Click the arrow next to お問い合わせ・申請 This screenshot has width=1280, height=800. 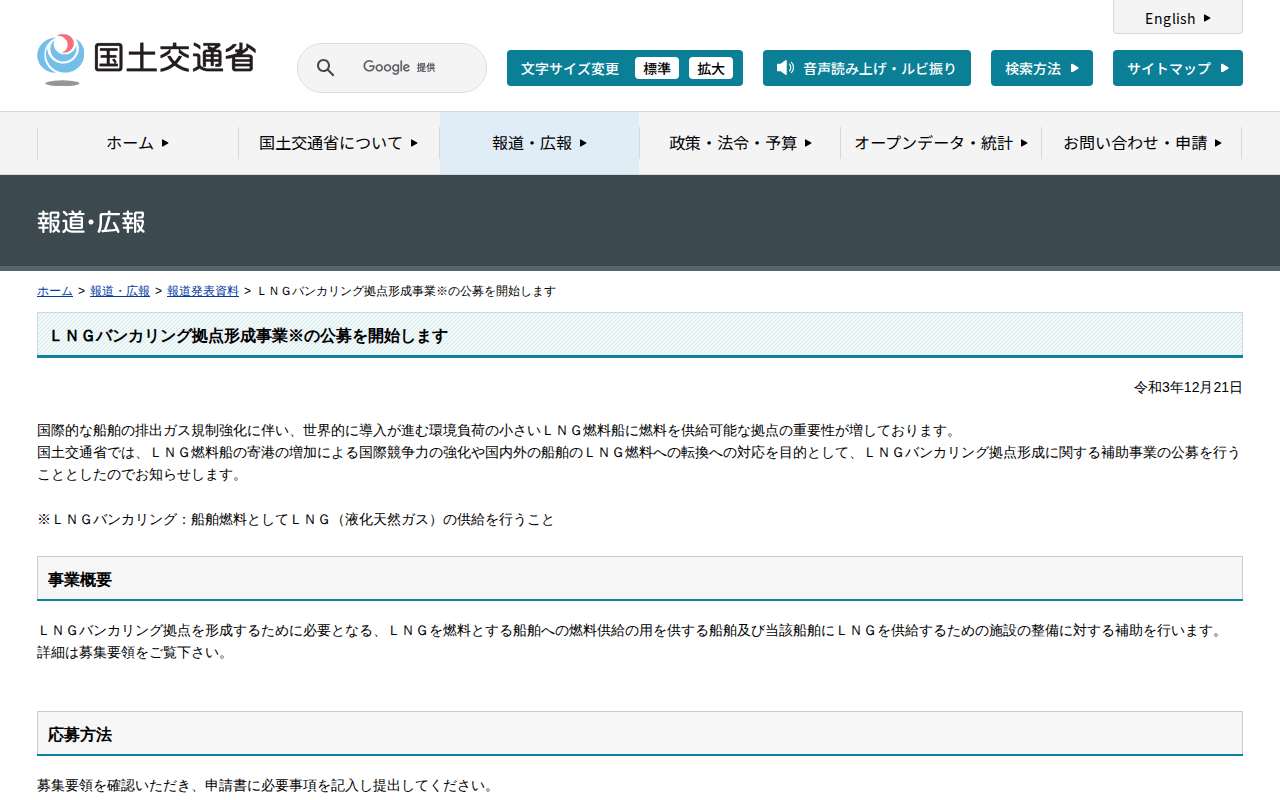pos(1218,143)
